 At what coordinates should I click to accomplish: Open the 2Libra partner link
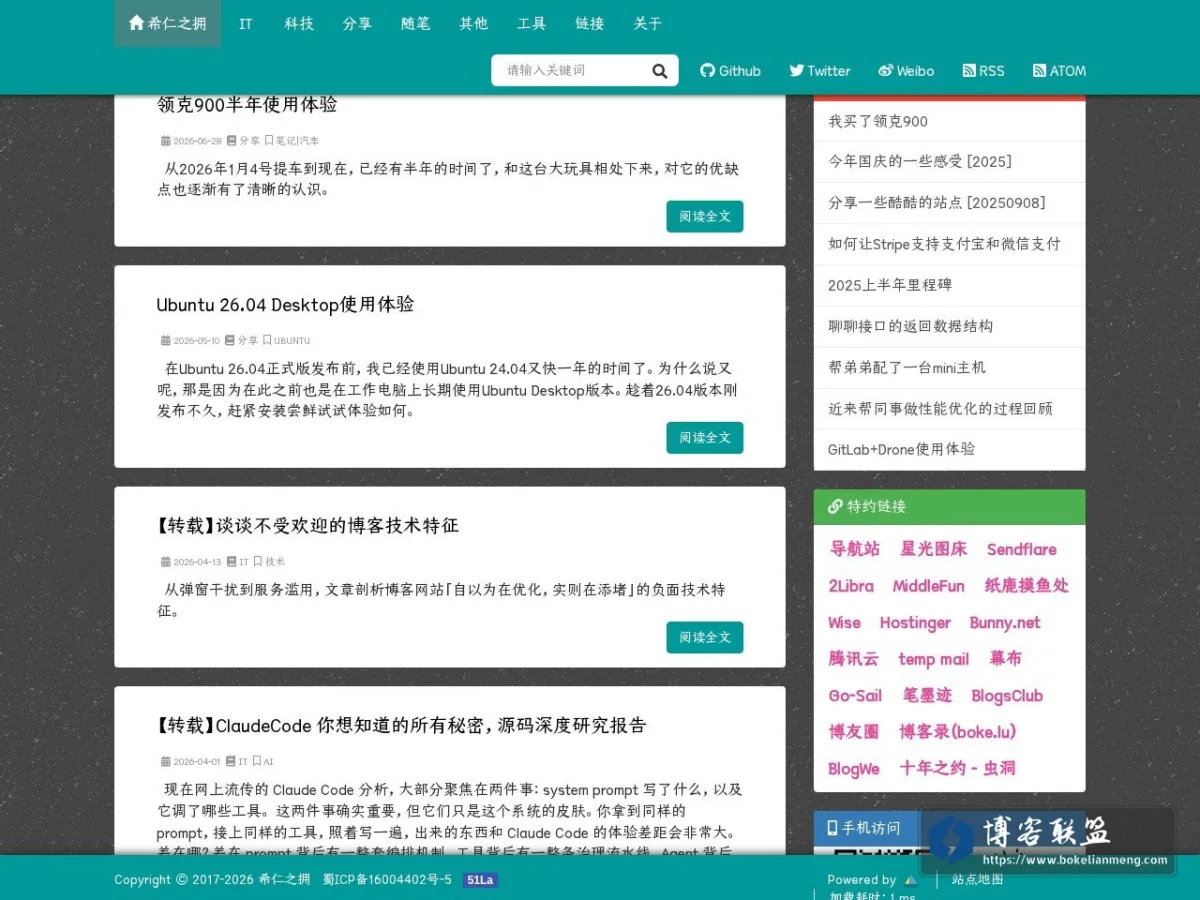851,586
